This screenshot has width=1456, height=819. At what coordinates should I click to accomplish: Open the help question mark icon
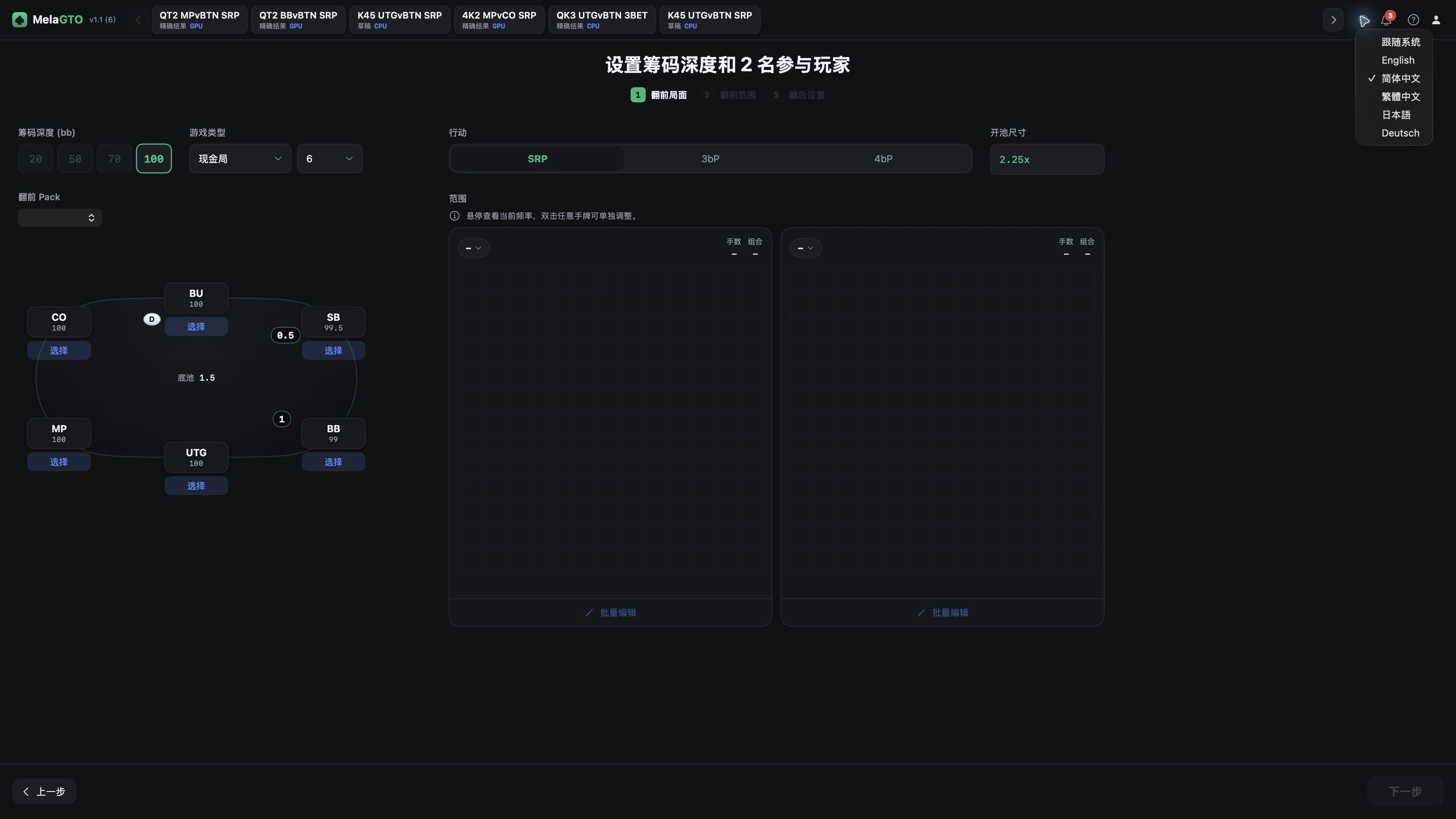tap(1413, 20)
